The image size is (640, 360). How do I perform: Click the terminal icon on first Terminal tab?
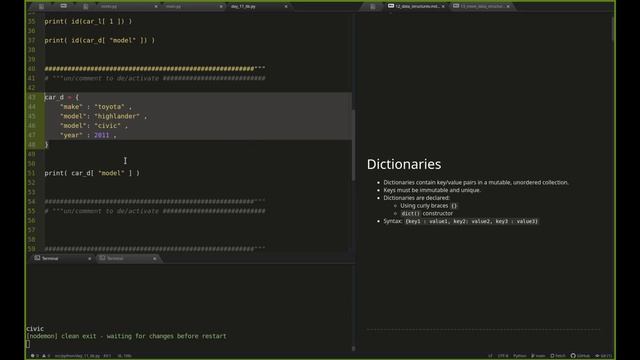(x=37, y=258)
